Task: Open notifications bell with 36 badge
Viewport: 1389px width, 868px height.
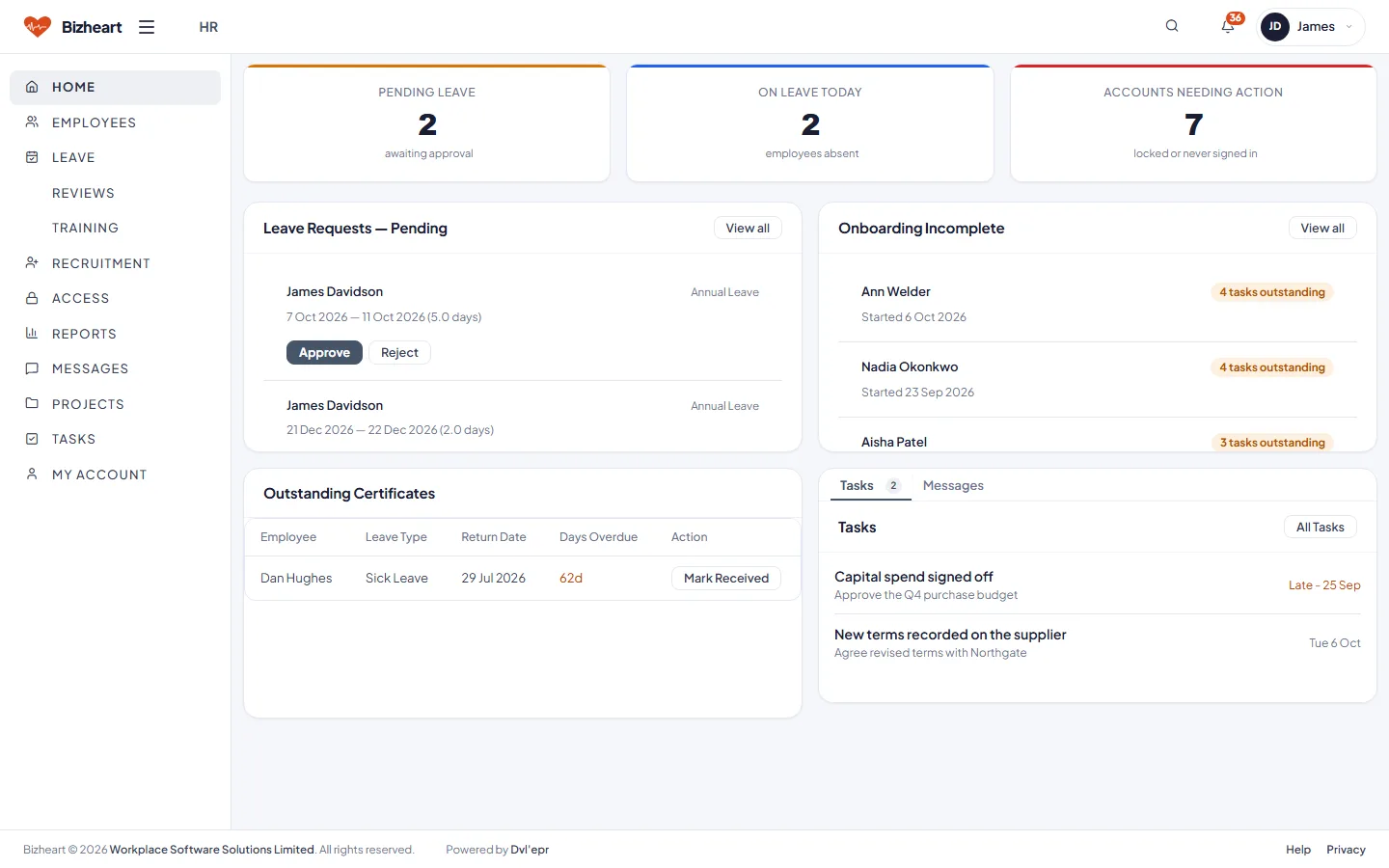Action: (x=1228, y=26)
